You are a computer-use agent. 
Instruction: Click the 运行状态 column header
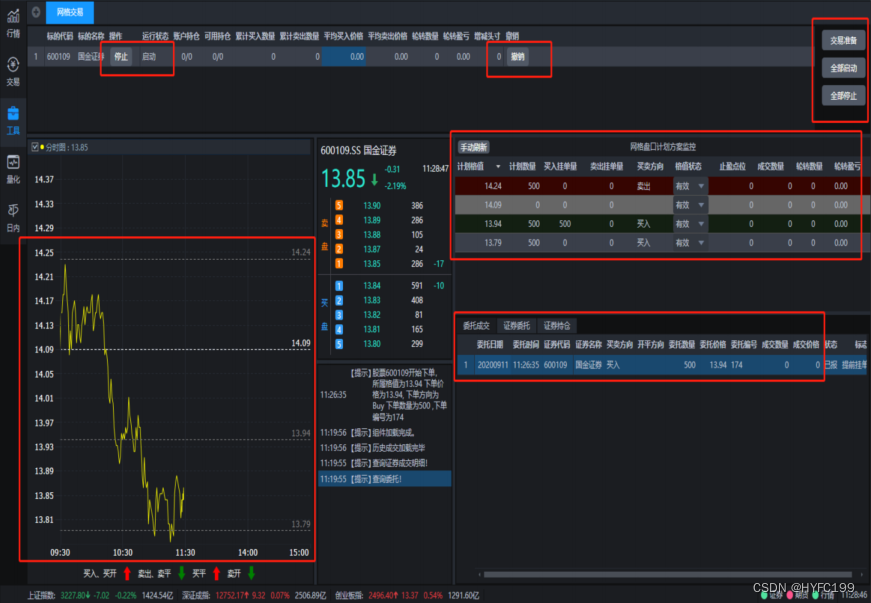click(155, 36)
